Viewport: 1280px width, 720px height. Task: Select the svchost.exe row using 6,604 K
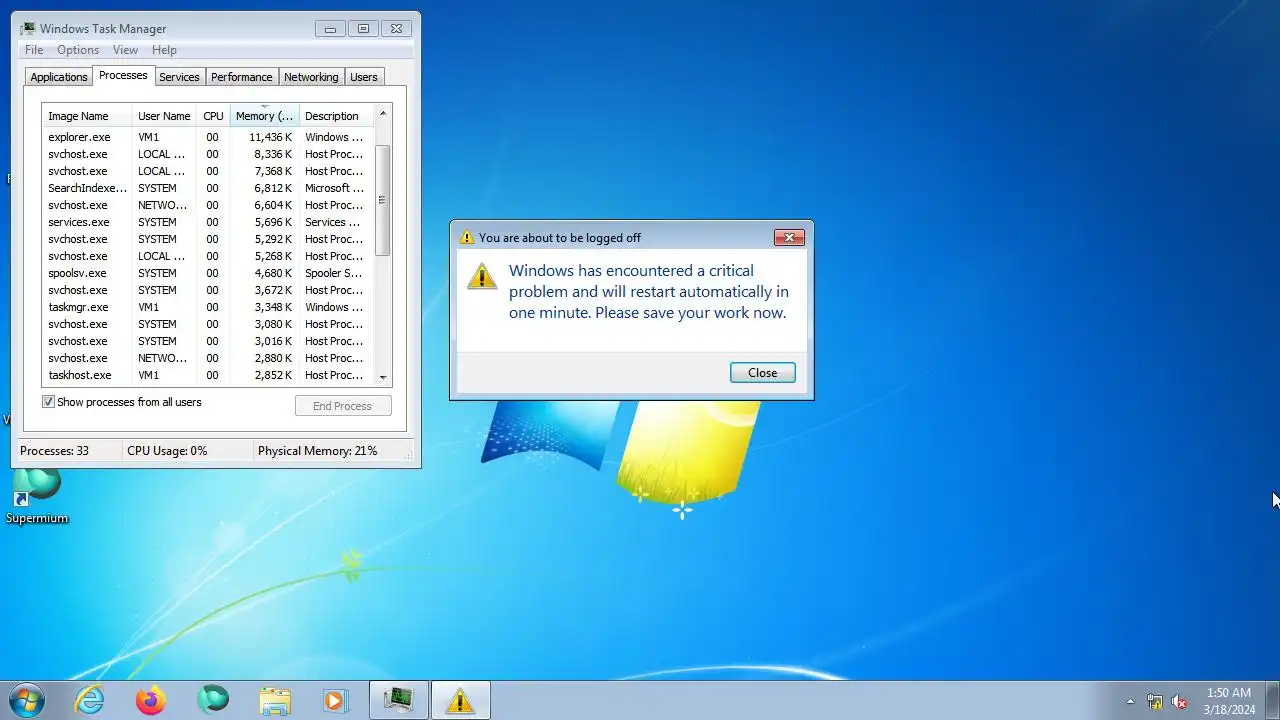click(208, 205)
